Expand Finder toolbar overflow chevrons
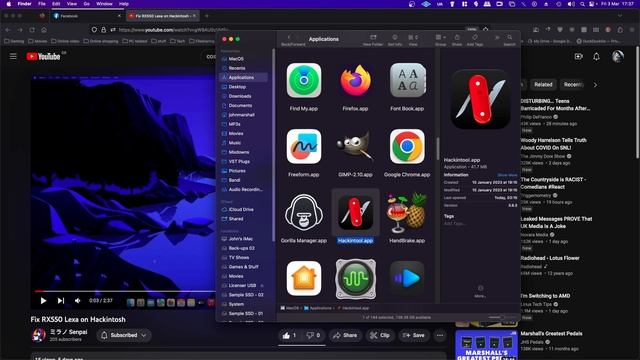 coord(497,38)
